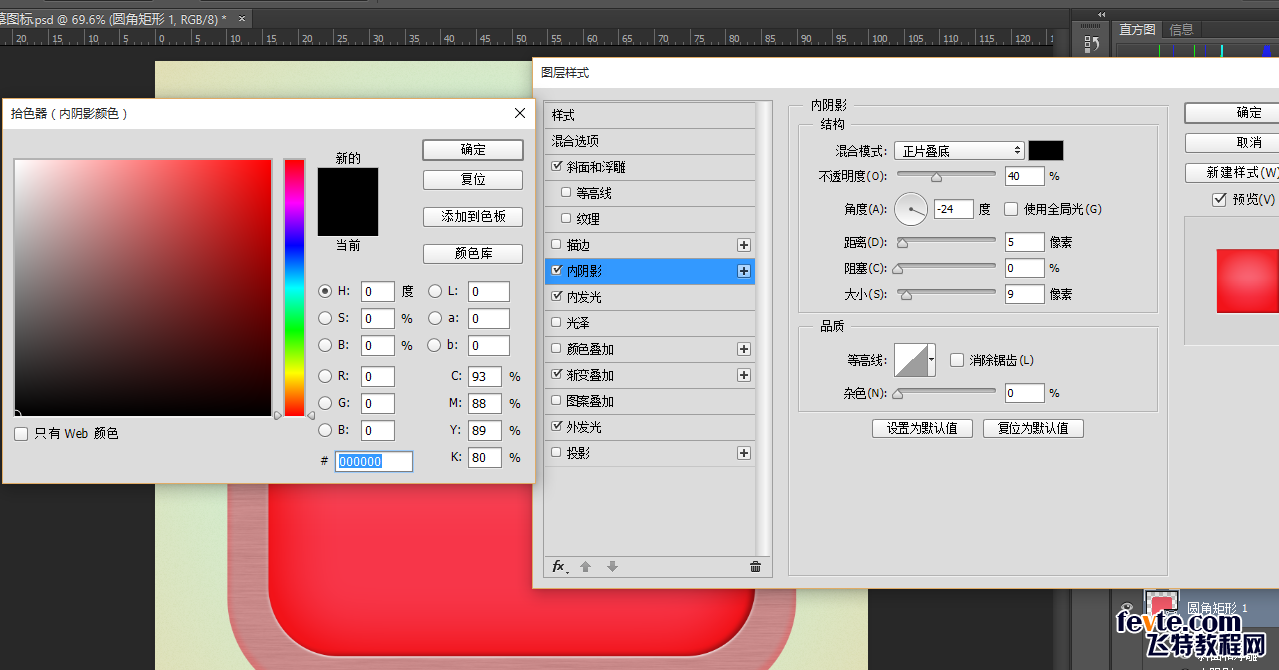Open 颜色库 color libraries
The image size is (1279, 670).
(x=473, y=253)
